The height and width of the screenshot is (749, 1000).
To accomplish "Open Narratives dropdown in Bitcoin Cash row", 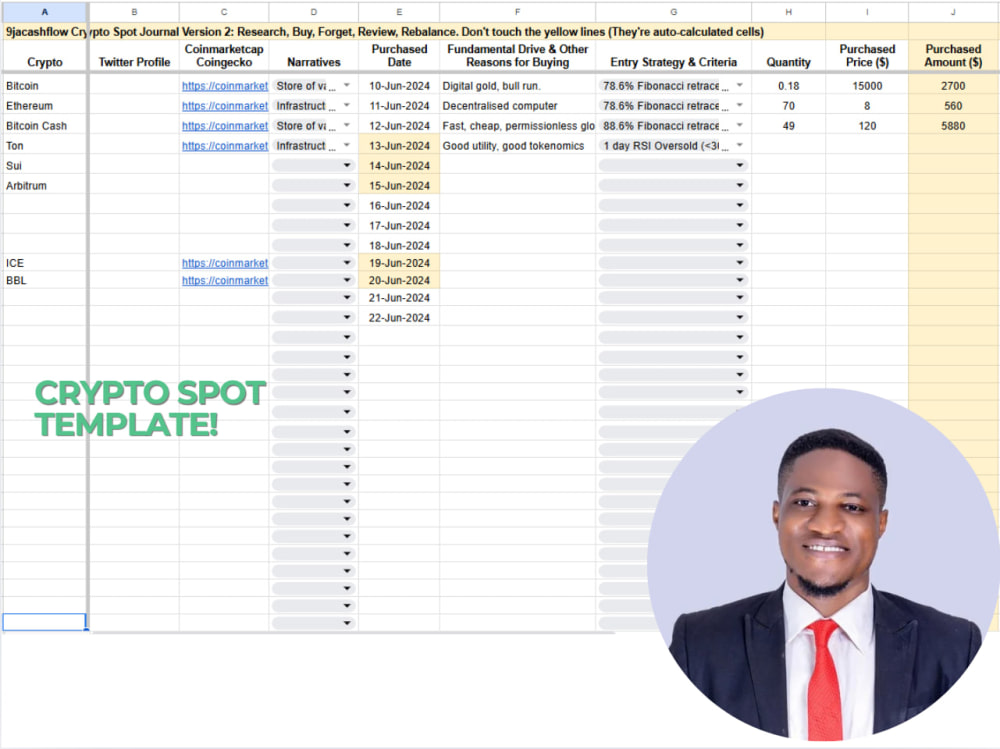I will click(347, 125).
